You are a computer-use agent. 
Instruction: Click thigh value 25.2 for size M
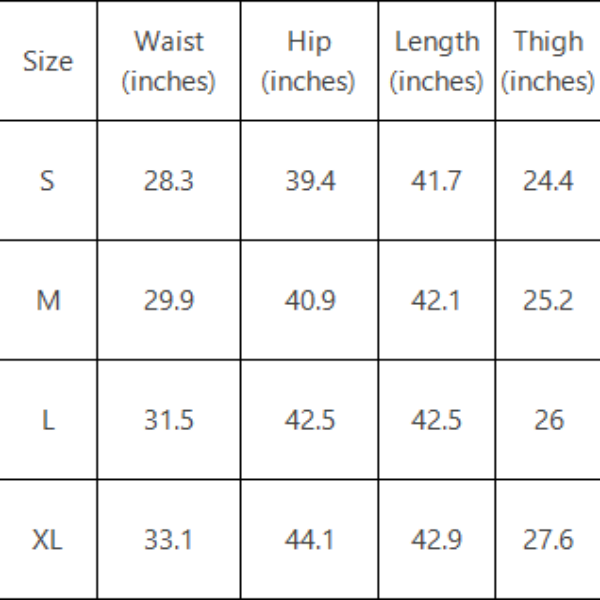tap(548, 300)
